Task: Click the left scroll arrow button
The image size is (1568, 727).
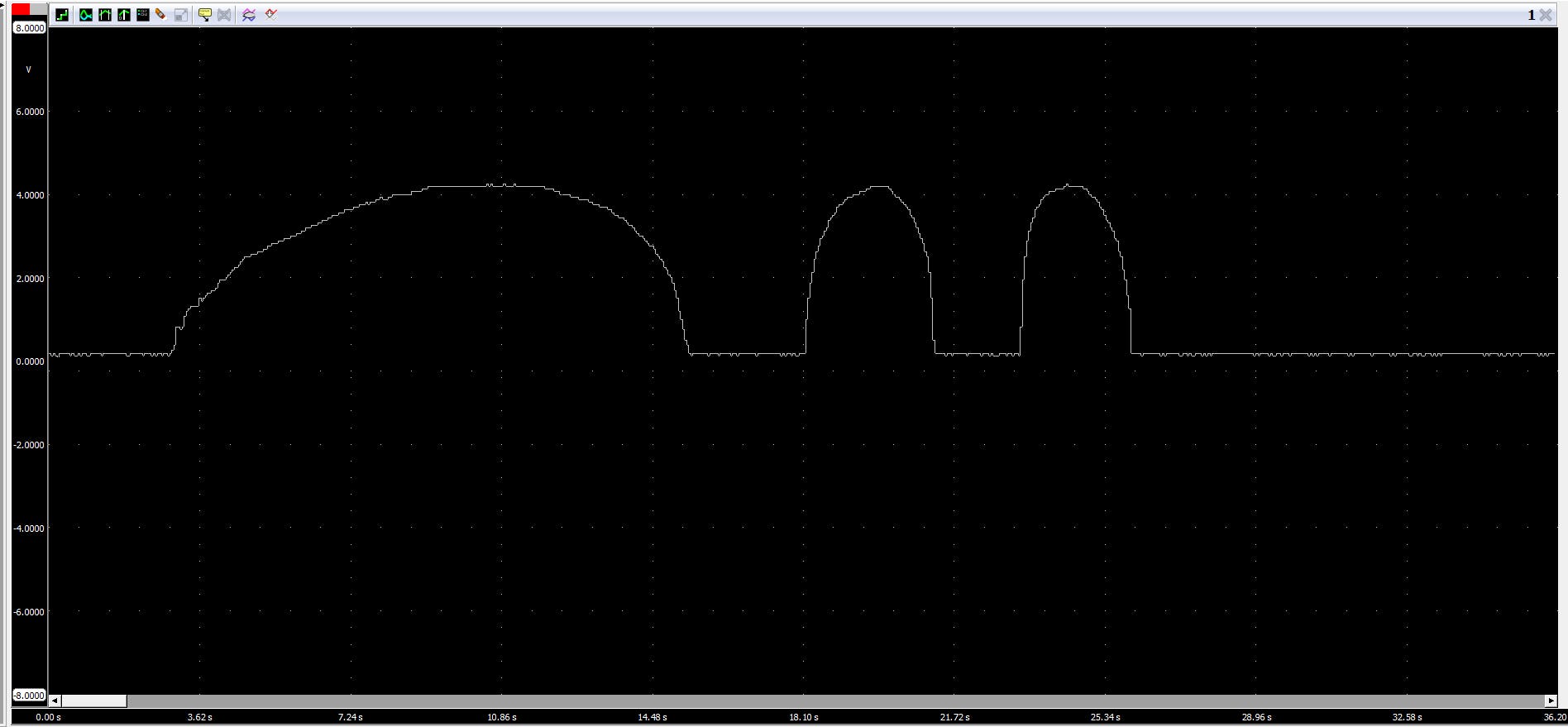Action: (x=55, y=701)
